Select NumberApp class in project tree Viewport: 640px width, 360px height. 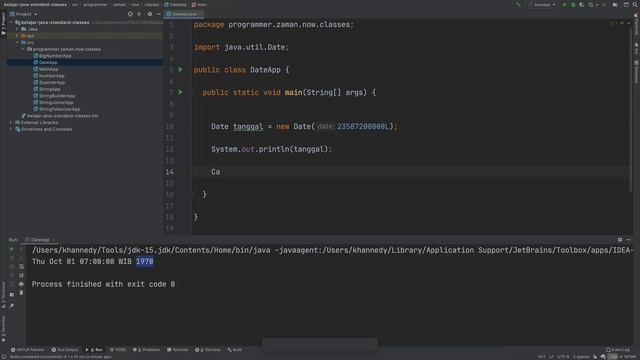(51, 76)
